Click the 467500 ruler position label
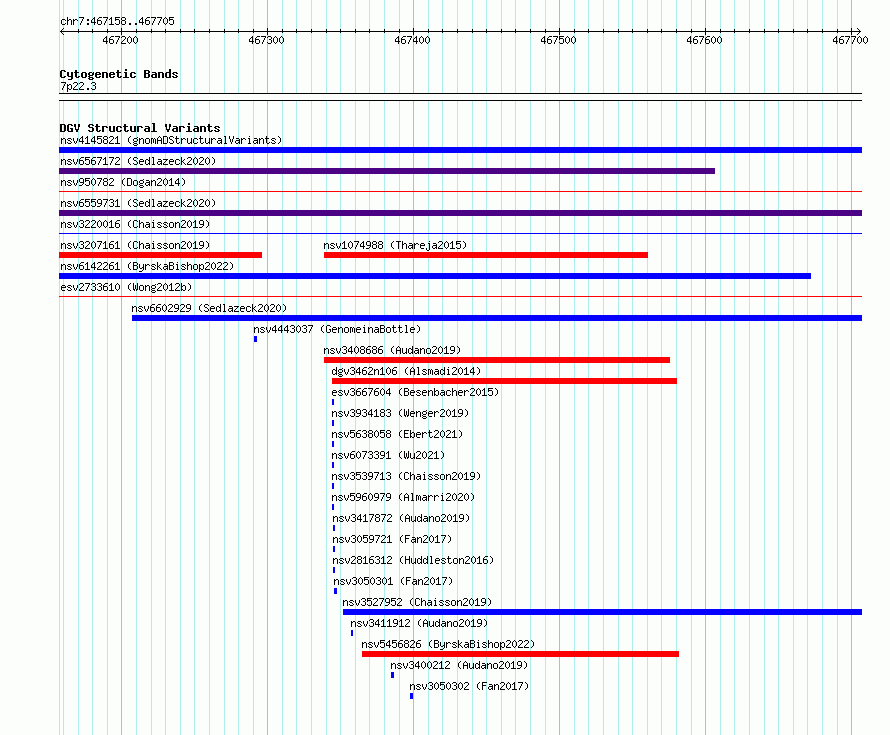Screen dimensions: 890x735 pyautogui.click(x=559, y=40)
